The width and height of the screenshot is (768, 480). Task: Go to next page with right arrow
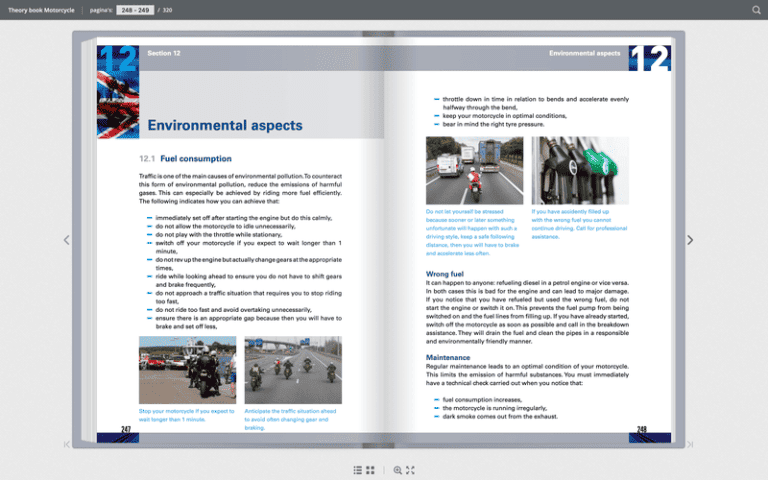click(x=690, y=240)
